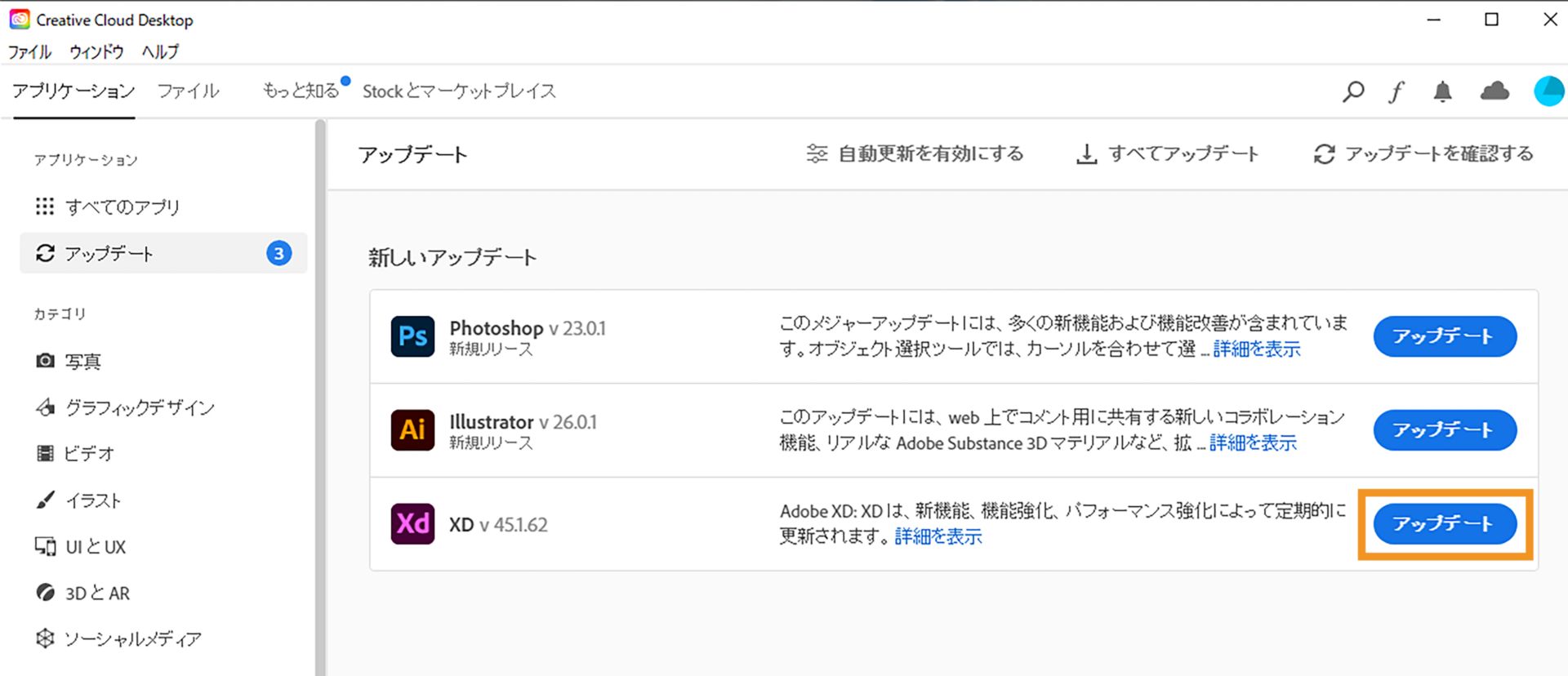The width and height of the screenshot is (1568, 676).
Task: Open your profile avatar menu
Action: click(1549, 91)
